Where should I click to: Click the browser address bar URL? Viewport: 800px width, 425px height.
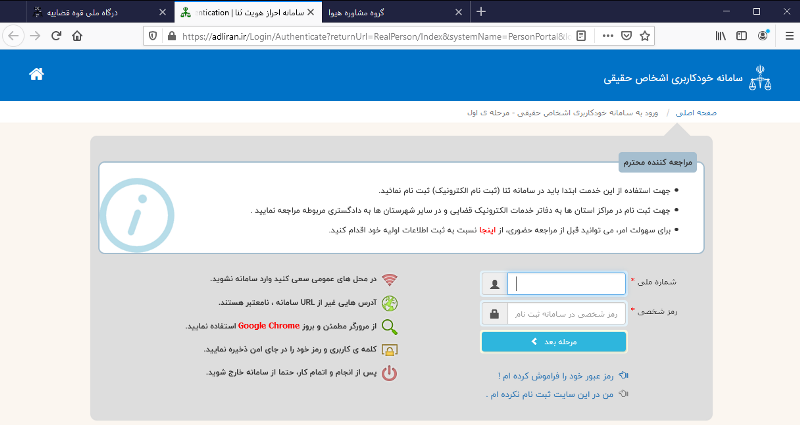coord(376,36)
